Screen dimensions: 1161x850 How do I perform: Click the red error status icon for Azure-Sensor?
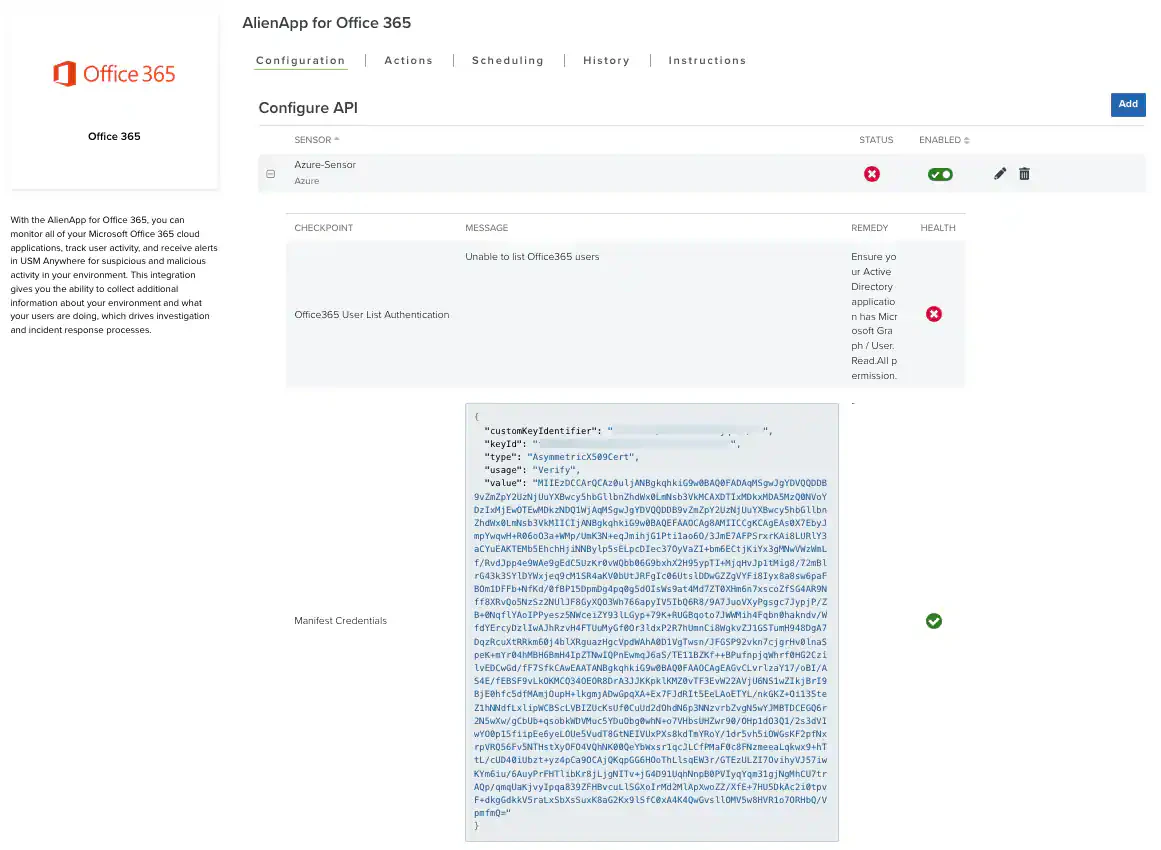click(871, 174)
